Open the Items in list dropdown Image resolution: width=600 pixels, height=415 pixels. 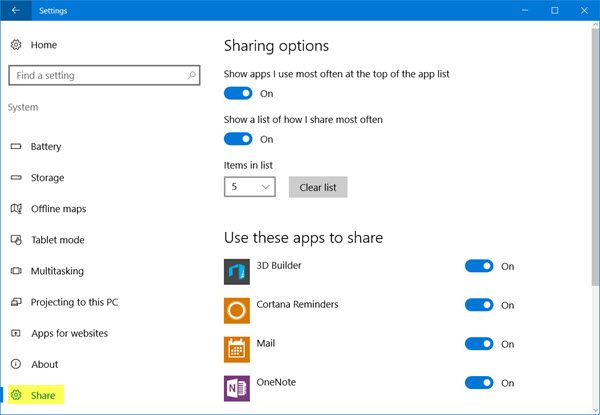point(250,187)
